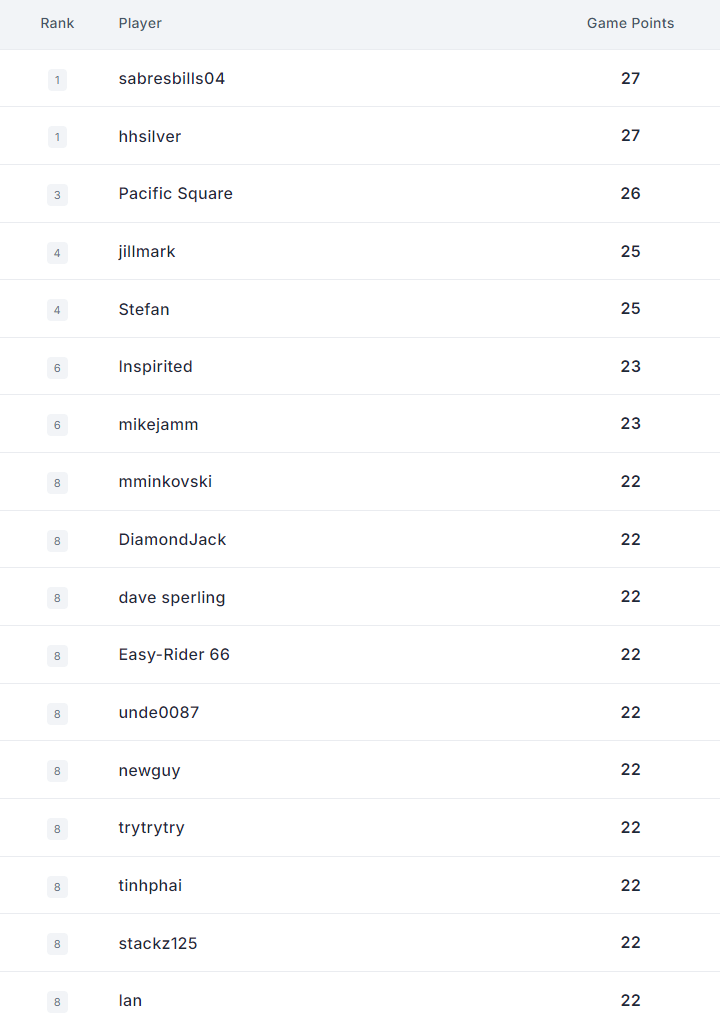Open Pacific Square player entry

pos(175,194)
